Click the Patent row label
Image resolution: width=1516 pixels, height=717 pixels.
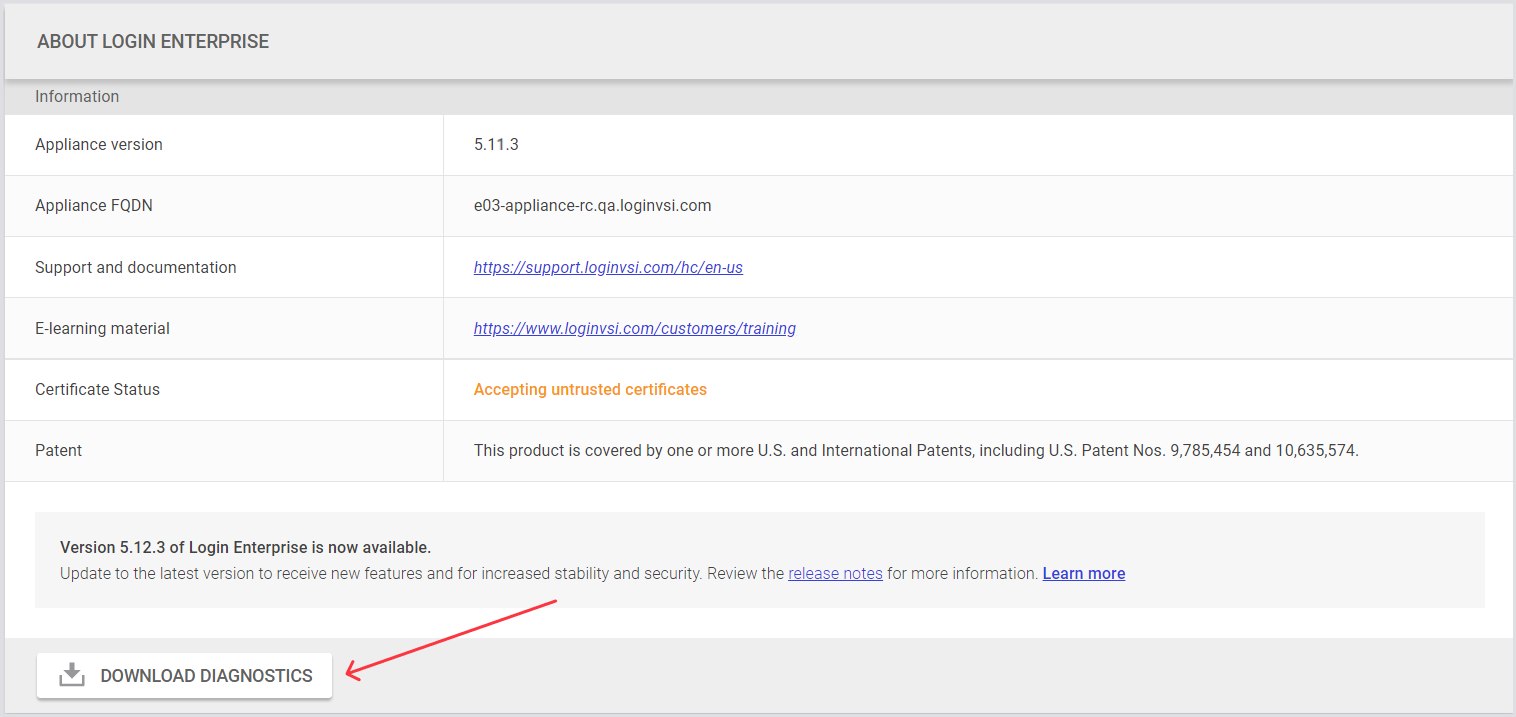coord(59,450)
